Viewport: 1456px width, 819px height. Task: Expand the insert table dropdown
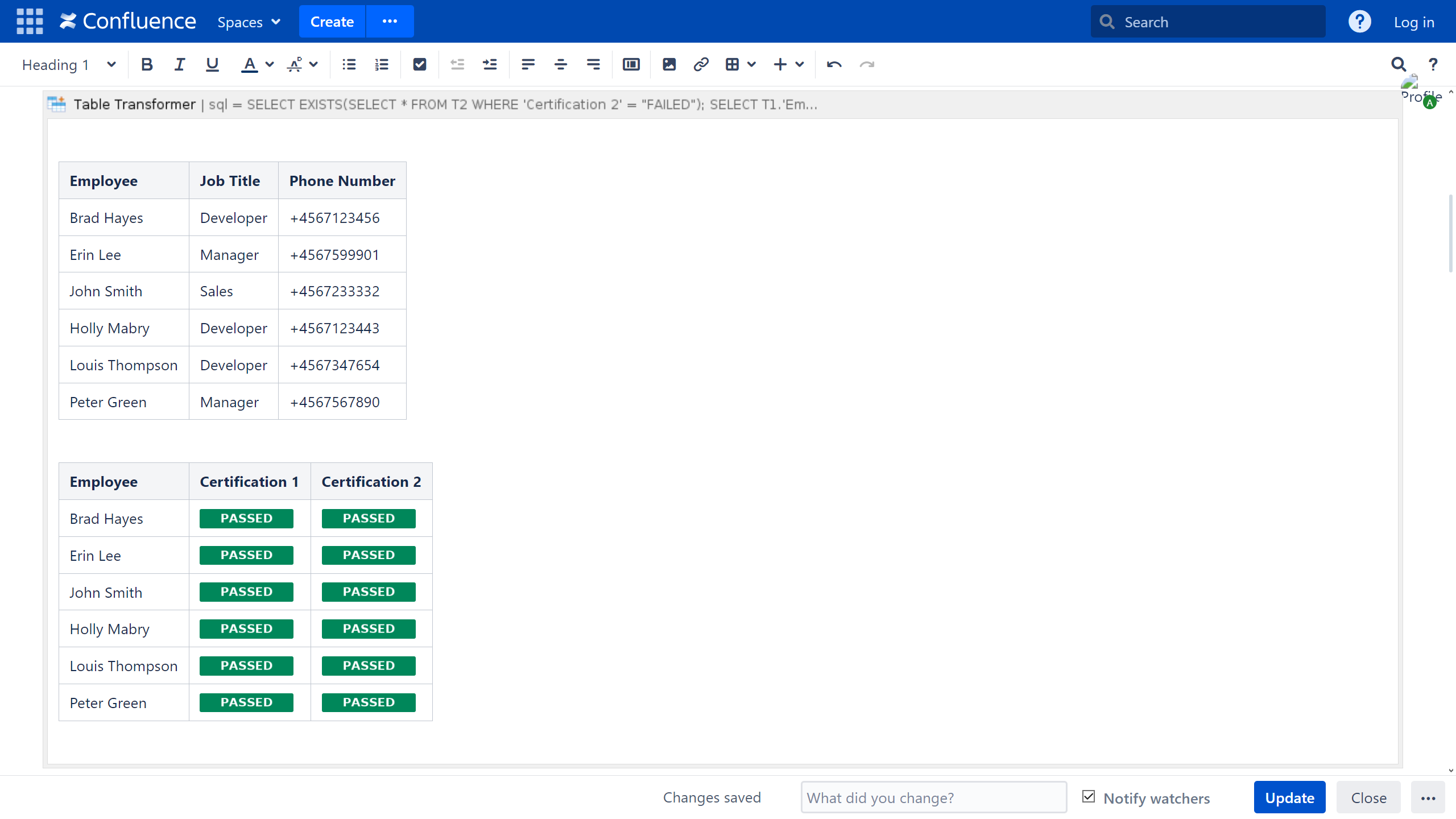tap(752, 64)
